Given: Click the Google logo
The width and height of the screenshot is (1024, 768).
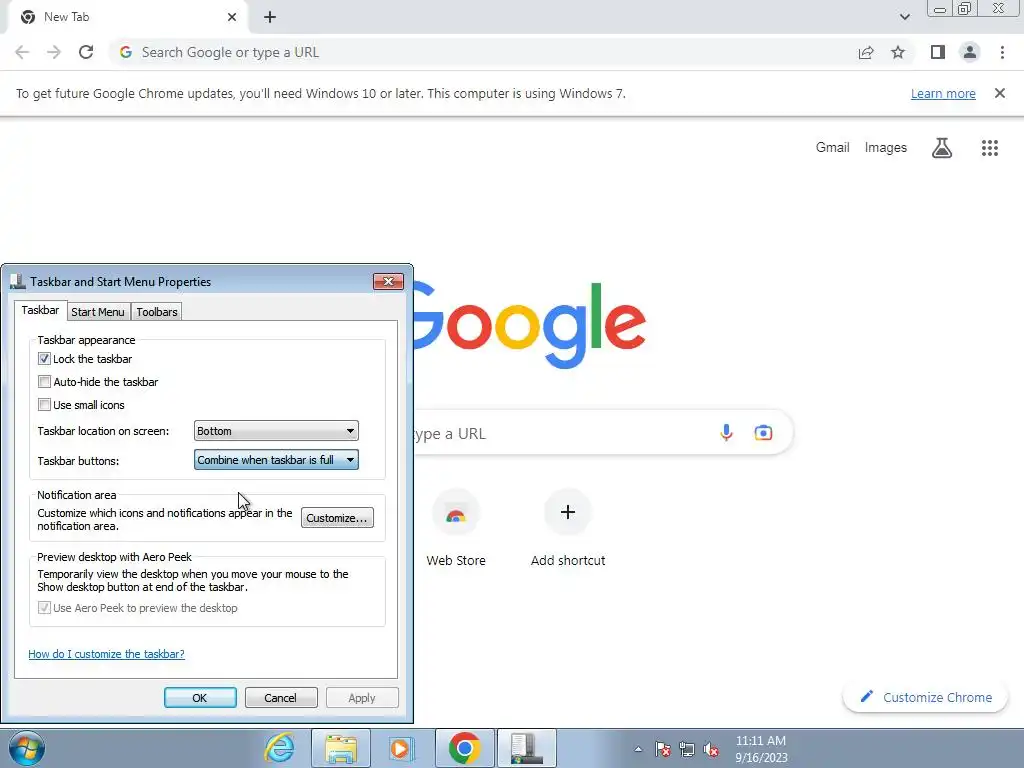Looking at the screenshot, I should (x=529, y=325).
